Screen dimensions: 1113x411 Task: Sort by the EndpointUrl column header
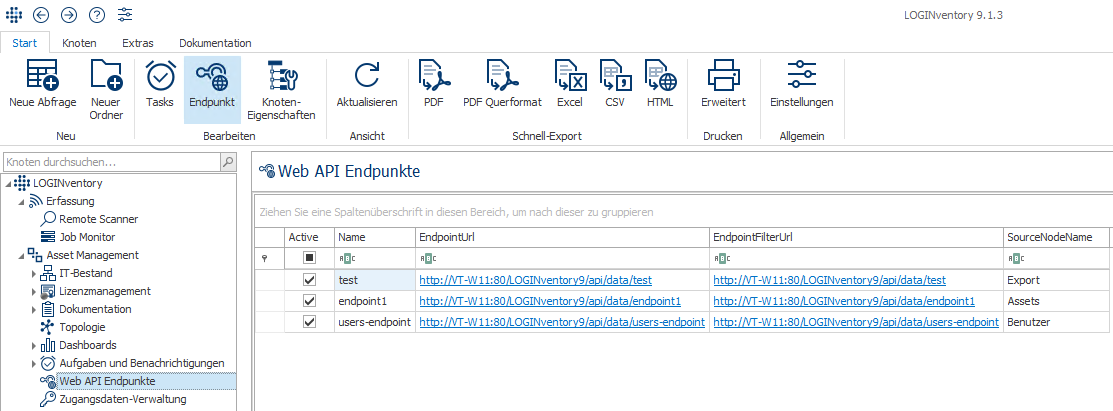[x=561, y=237]
